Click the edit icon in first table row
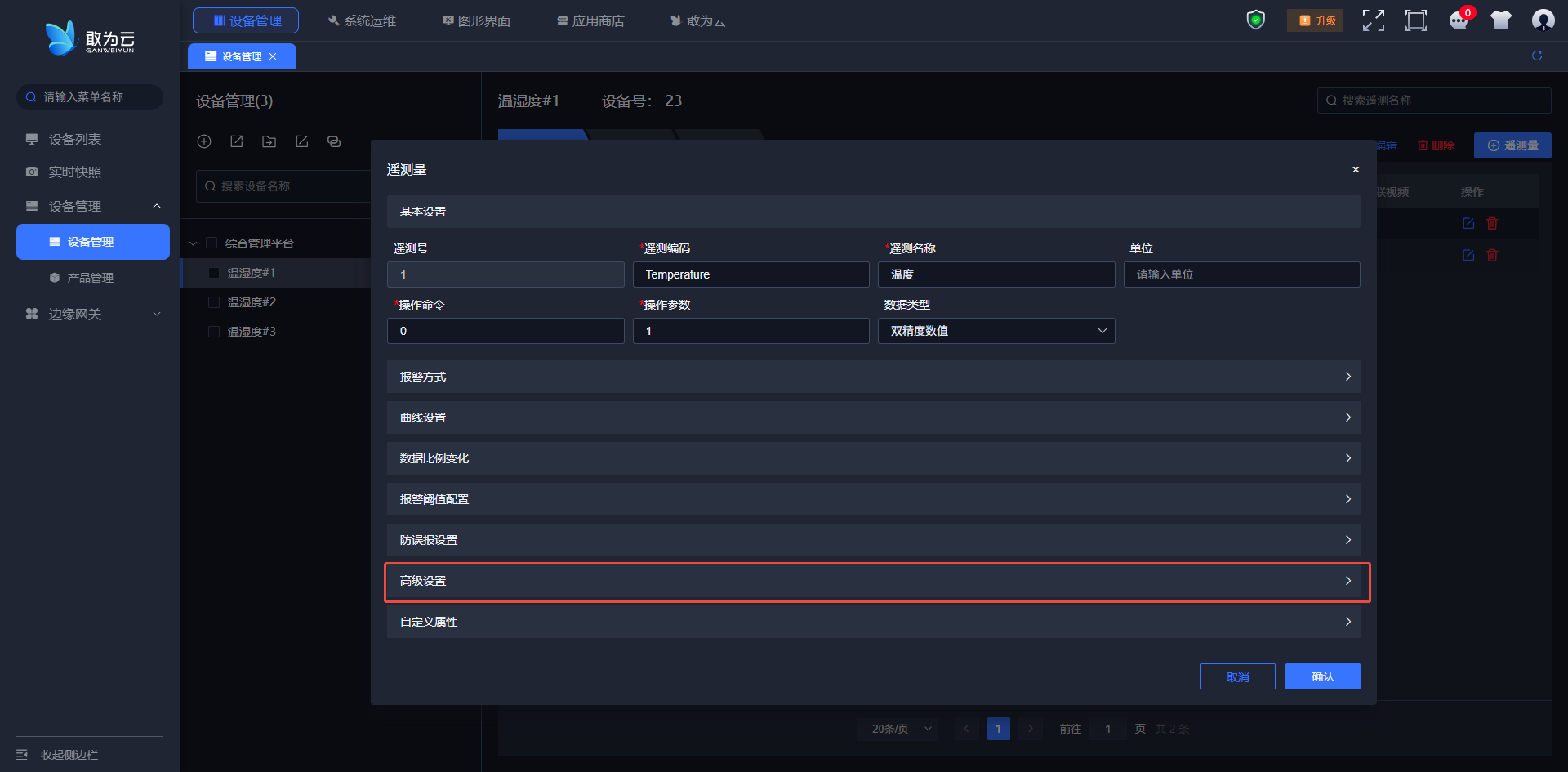This screenshot has height=772, width=1568. pos(1468,223)
